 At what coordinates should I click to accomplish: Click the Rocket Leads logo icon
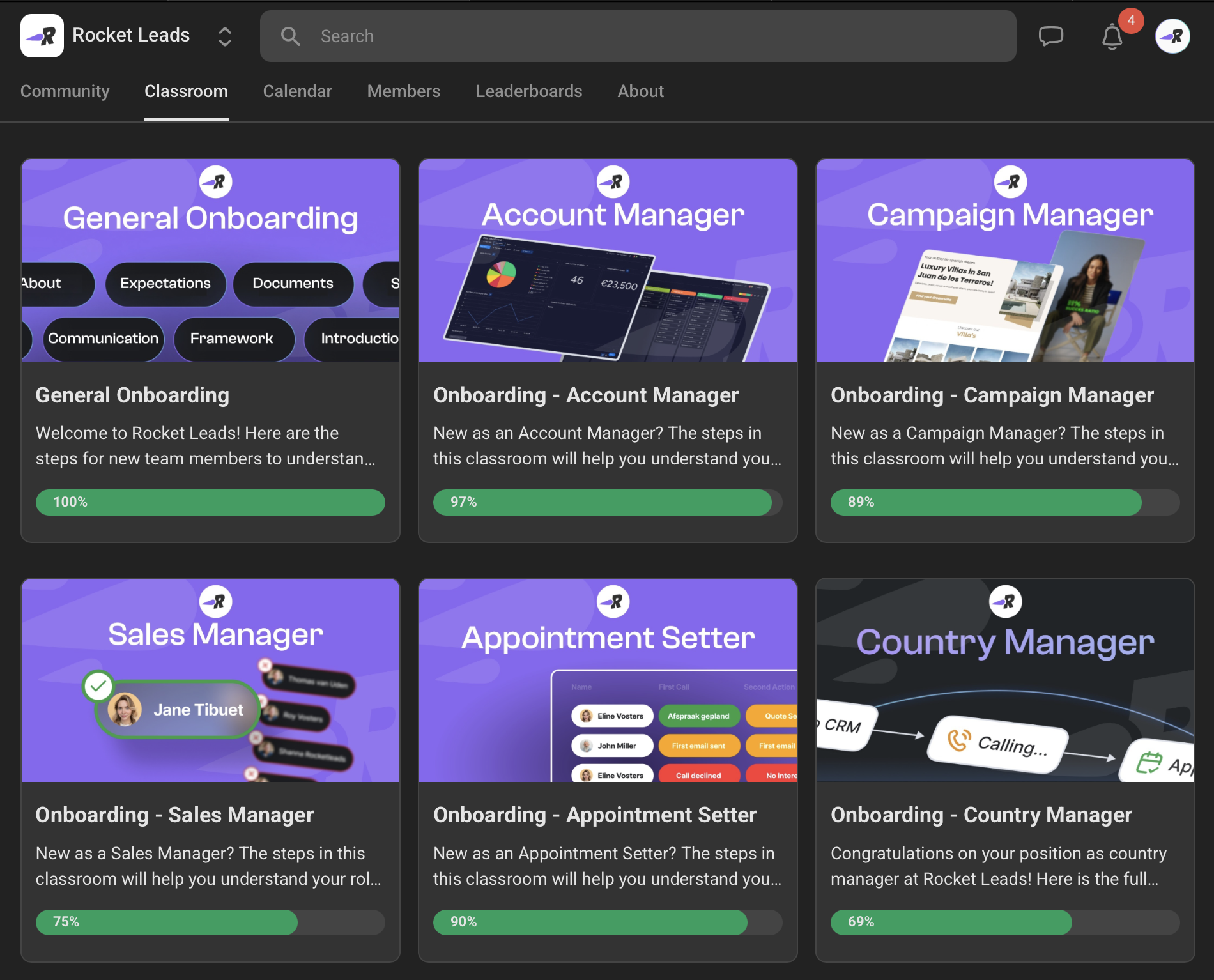click(x=42, y=36)
